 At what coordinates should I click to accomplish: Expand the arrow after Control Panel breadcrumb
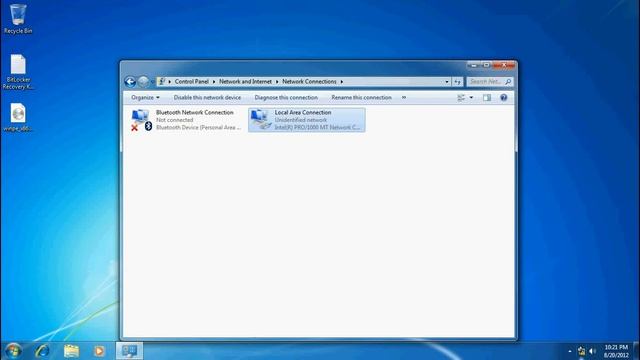click(x=213, y=82)
